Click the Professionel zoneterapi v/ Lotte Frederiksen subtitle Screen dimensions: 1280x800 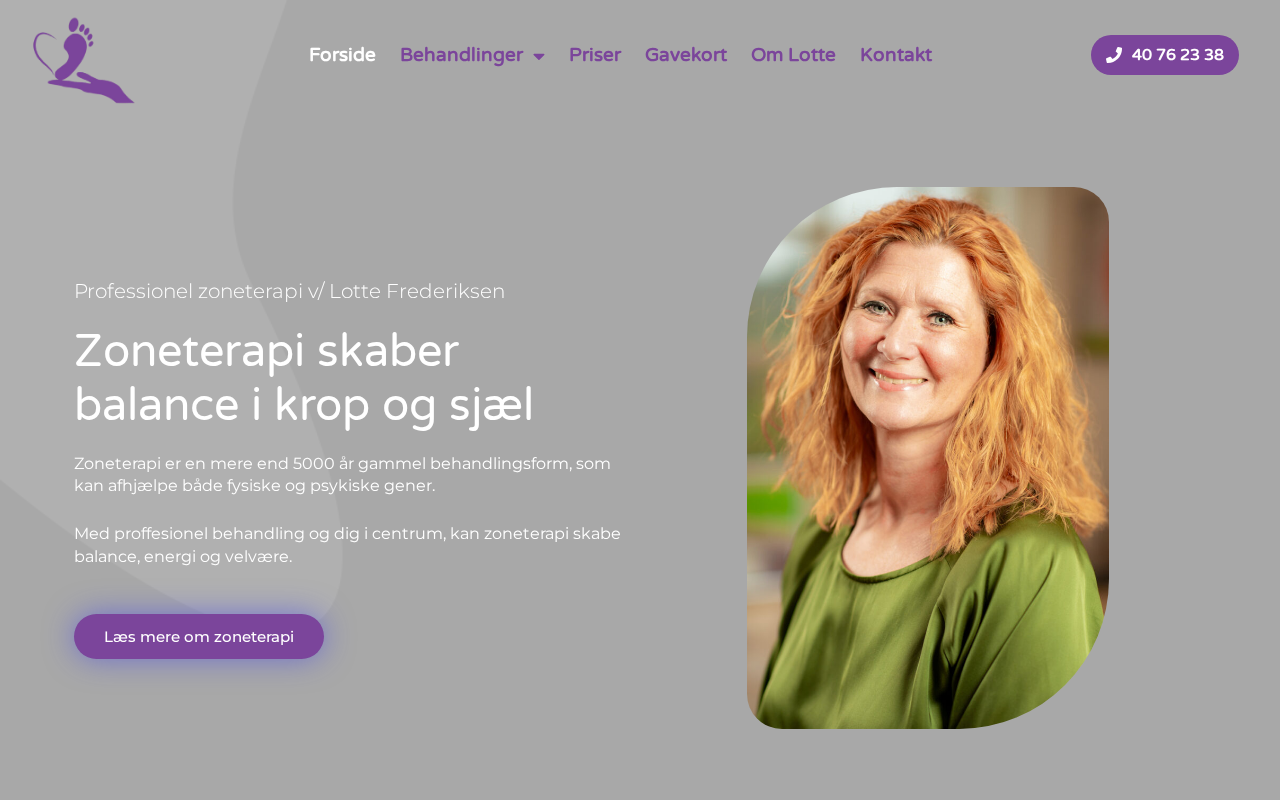[x=289, y=291]
